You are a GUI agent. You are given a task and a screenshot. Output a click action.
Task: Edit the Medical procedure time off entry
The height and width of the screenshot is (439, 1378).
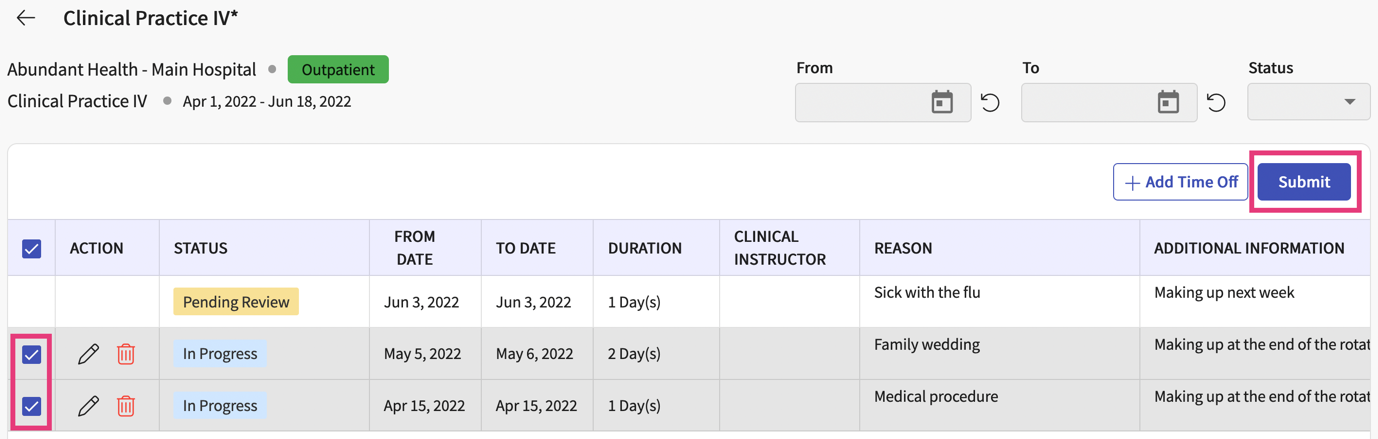88,406
